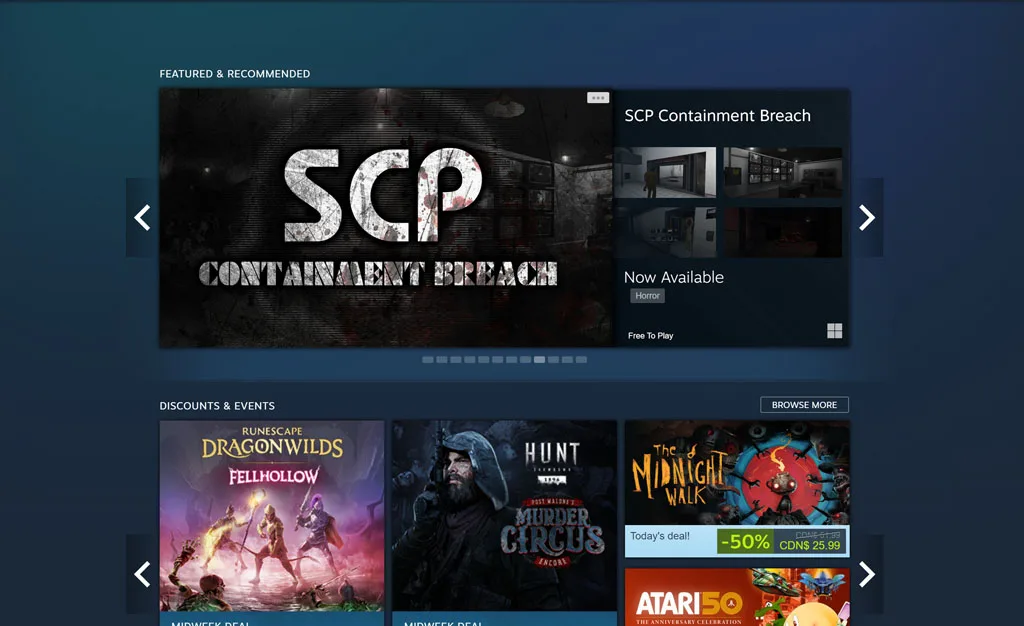The height and width of the screenshot is (626, 1024).
Task: Advance featured carousel with right arrow
Action: coord(867,217)
